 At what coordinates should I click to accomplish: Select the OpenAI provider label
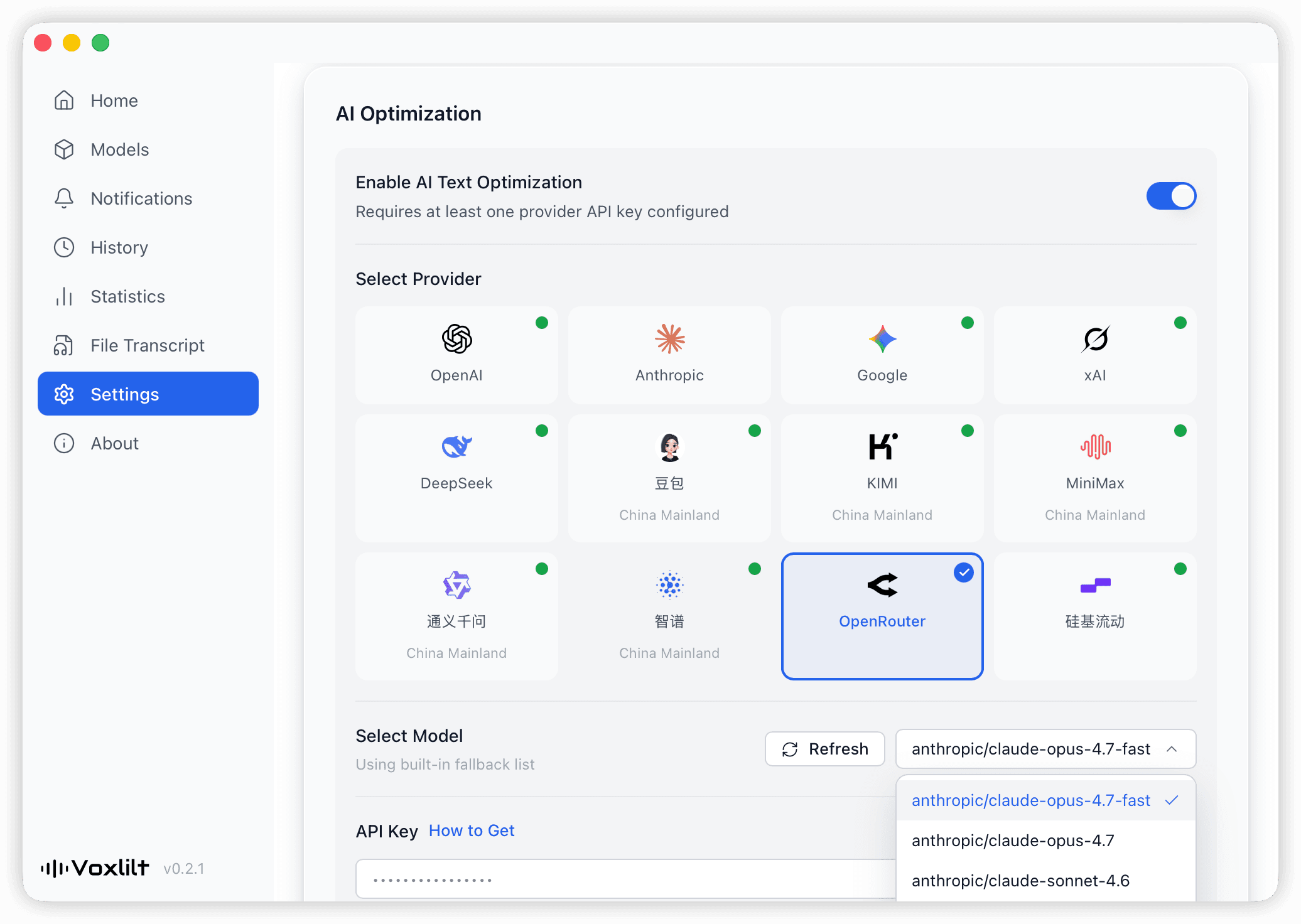click(x=456, y=375)
